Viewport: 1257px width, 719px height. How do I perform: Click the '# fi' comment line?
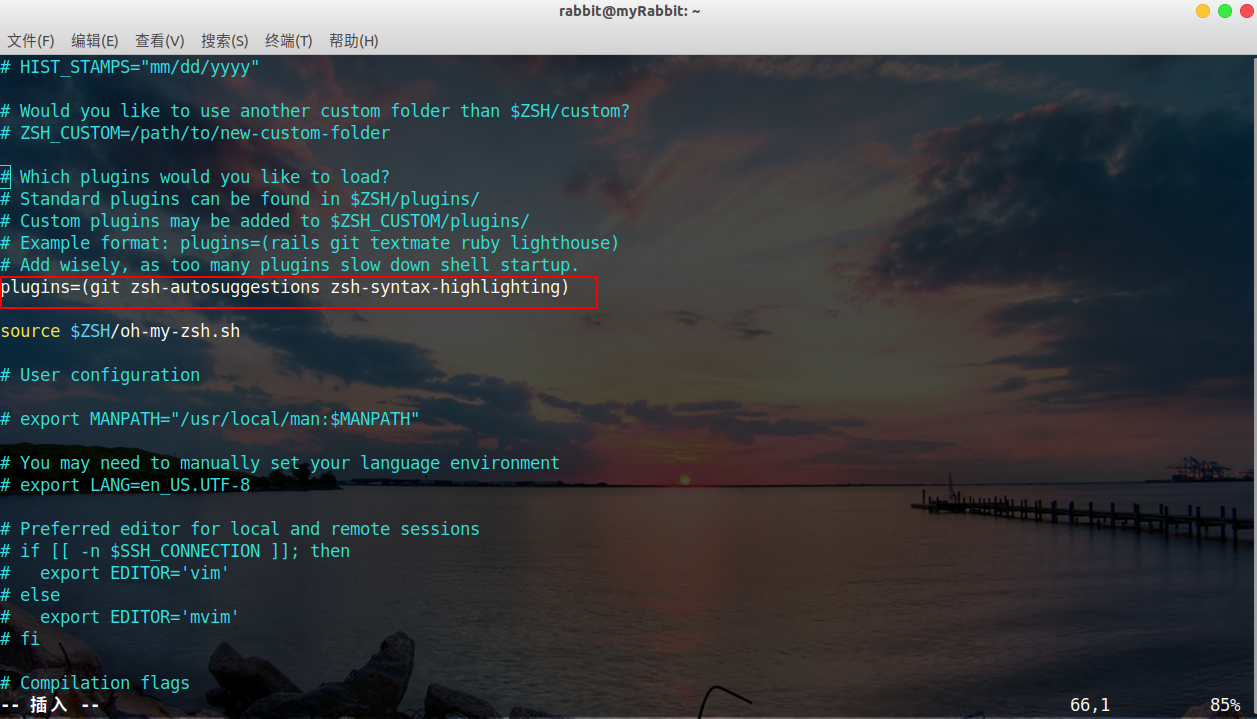click(x=20, y=639)
